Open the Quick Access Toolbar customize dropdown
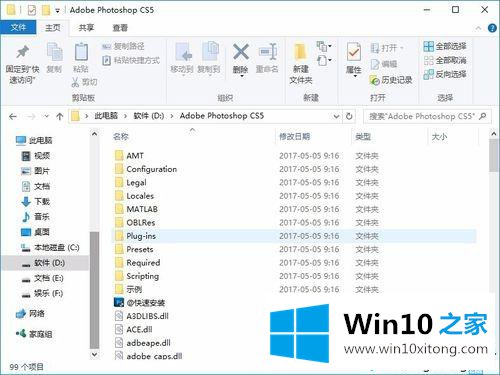 (57, 11)
